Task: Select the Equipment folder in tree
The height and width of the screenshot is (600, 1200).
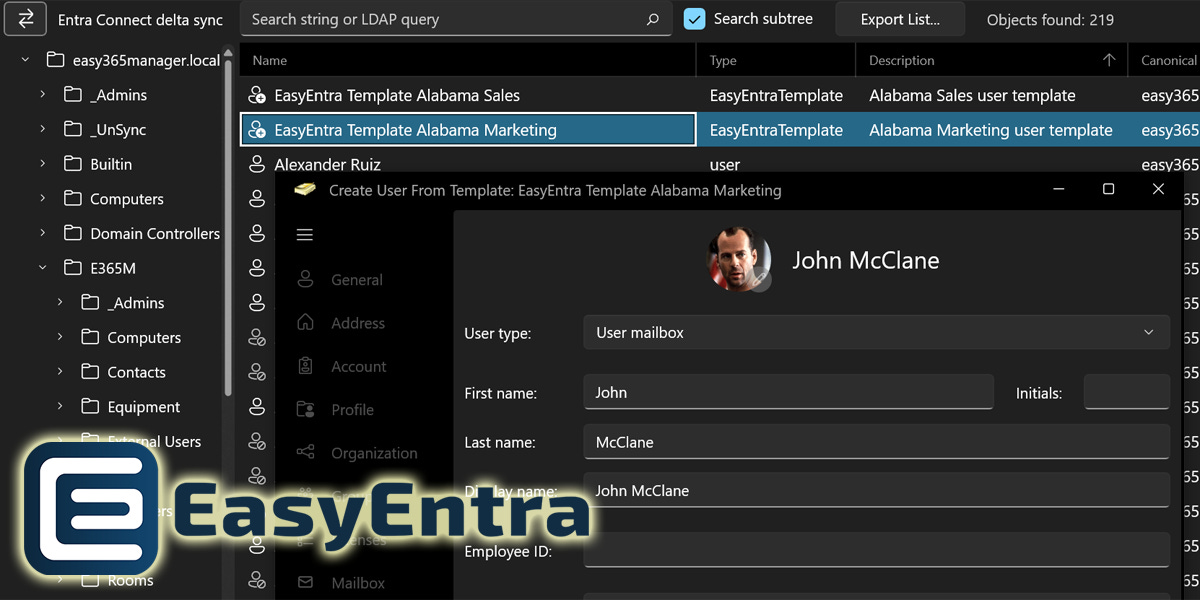Action: click(144, 407)
